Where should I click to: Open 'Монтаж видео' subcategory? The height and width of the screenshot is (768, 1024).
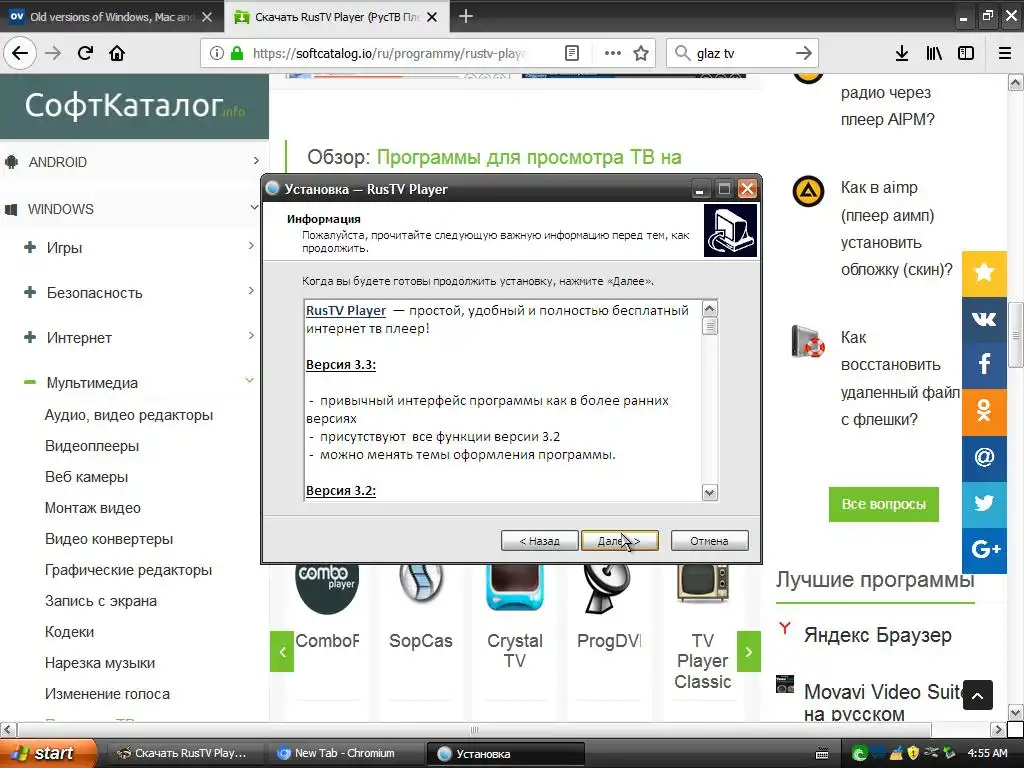[93, 508]
